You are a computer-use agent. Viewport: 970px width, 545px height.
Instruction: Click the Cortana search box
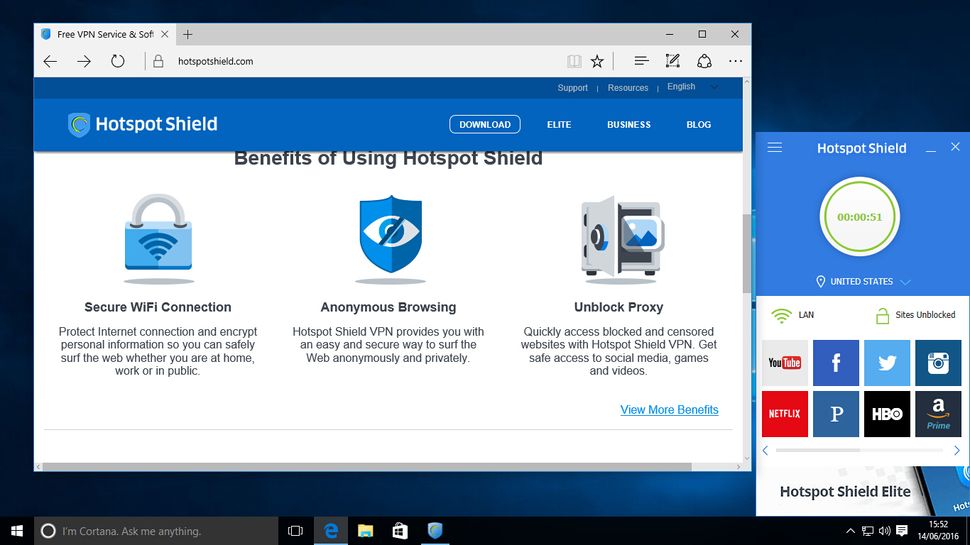coord(156,531)
